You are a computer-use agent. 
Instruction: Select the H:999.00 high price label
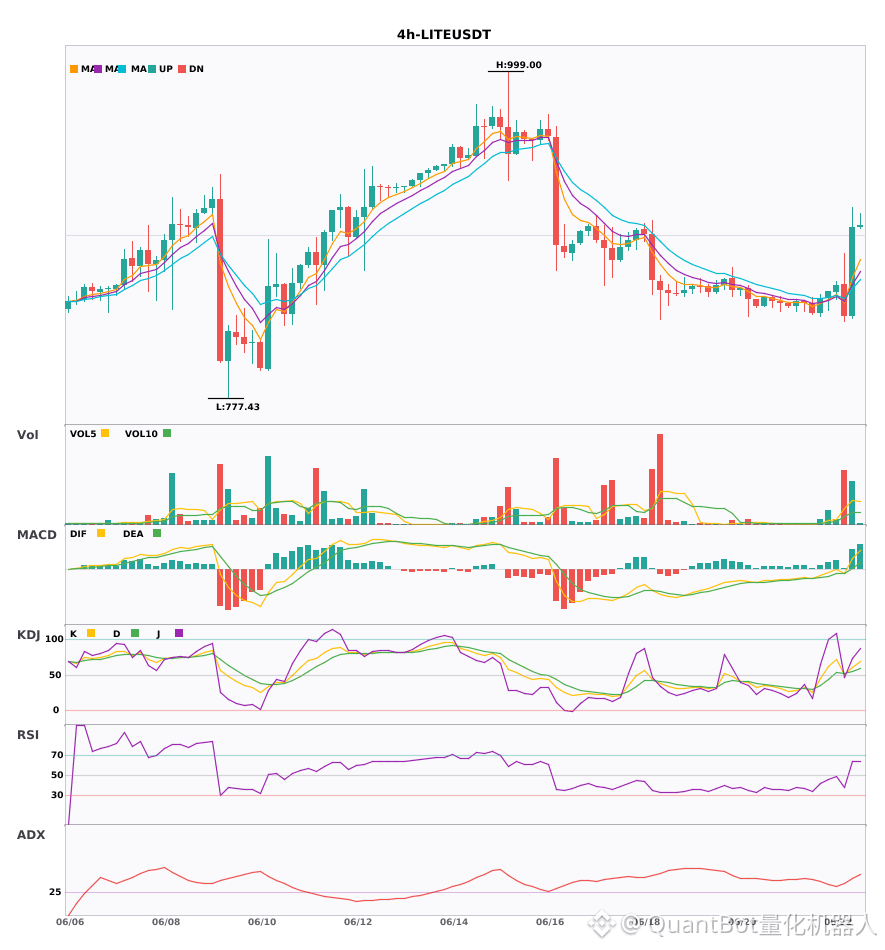[x=519, y=65]
